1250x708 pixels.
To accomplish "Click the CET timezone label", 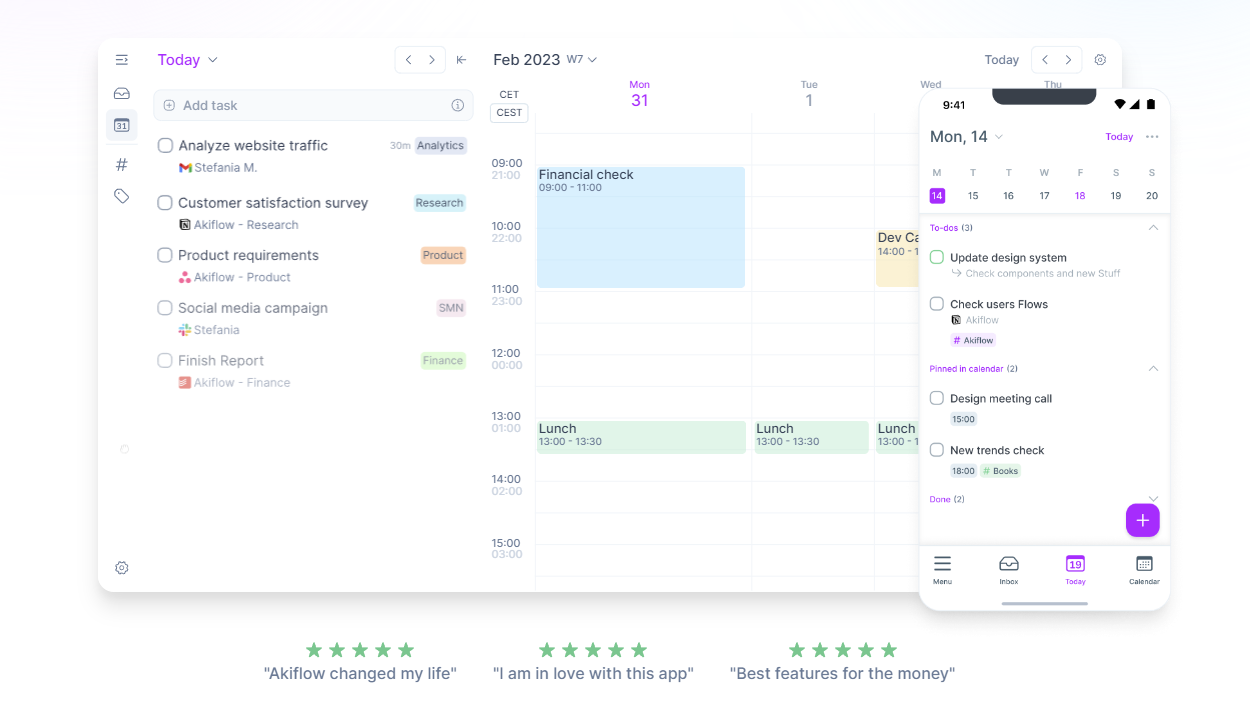I will pos(509,95).
